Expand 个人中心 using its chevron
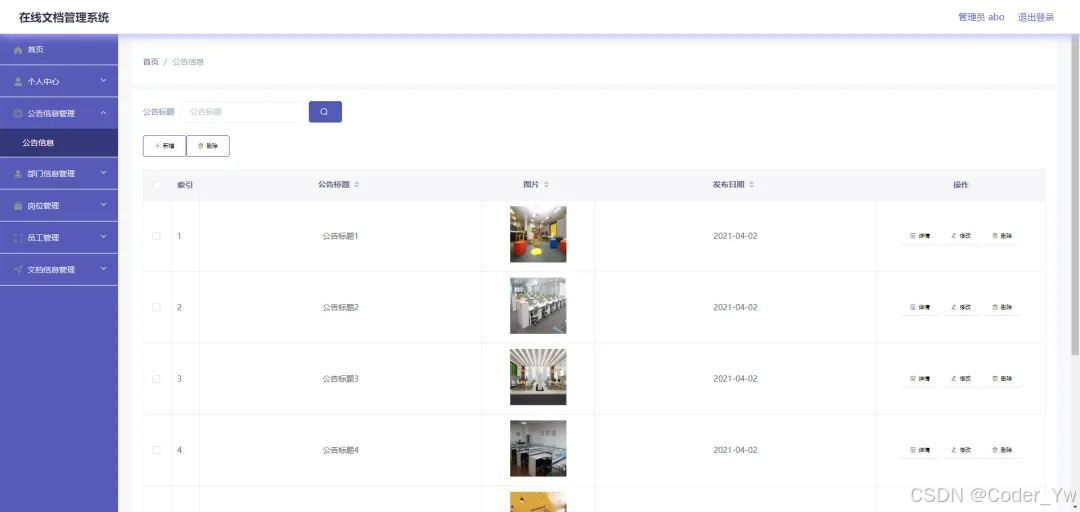The image size is (1080, 512). (x=103, y=81)
